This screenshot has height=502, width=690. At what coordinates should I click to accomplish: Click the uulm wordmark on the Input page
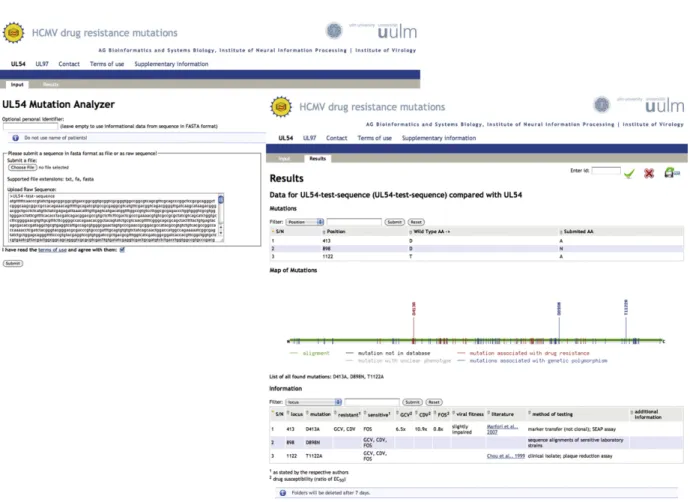coord(397,32)
